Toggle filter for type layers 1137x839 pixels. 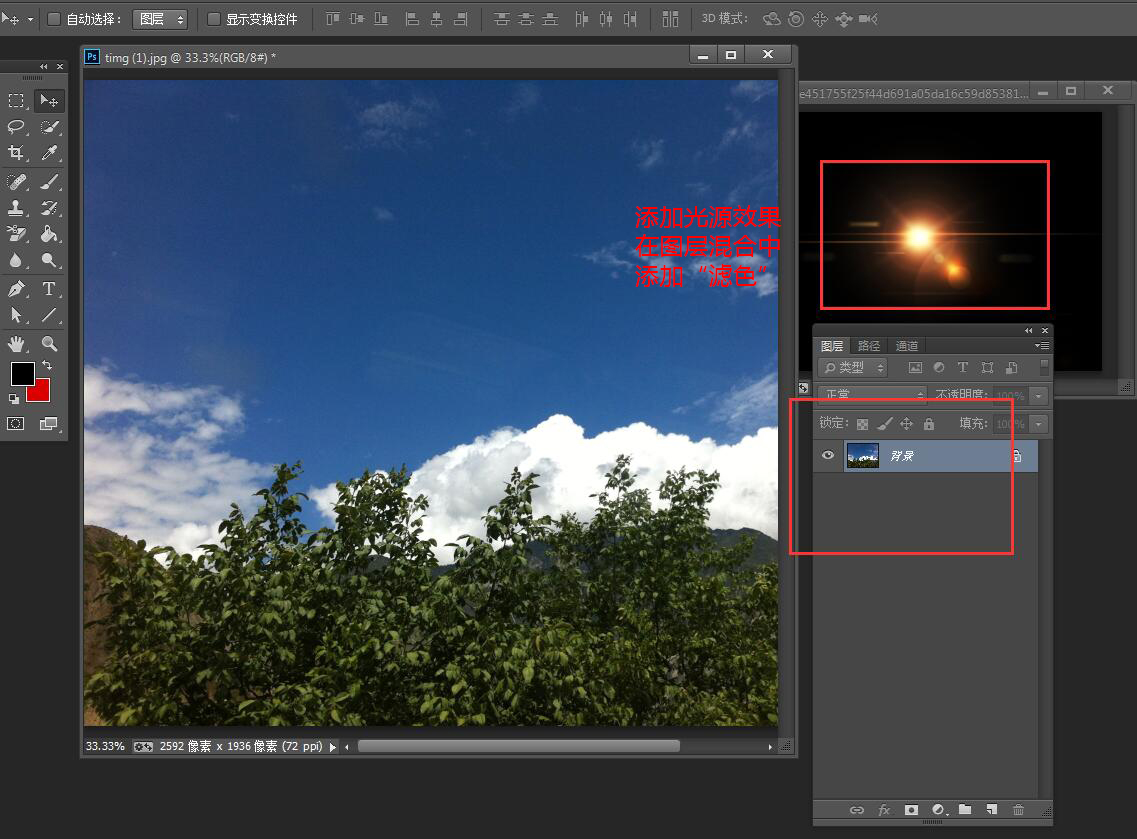tap(963, 368)
